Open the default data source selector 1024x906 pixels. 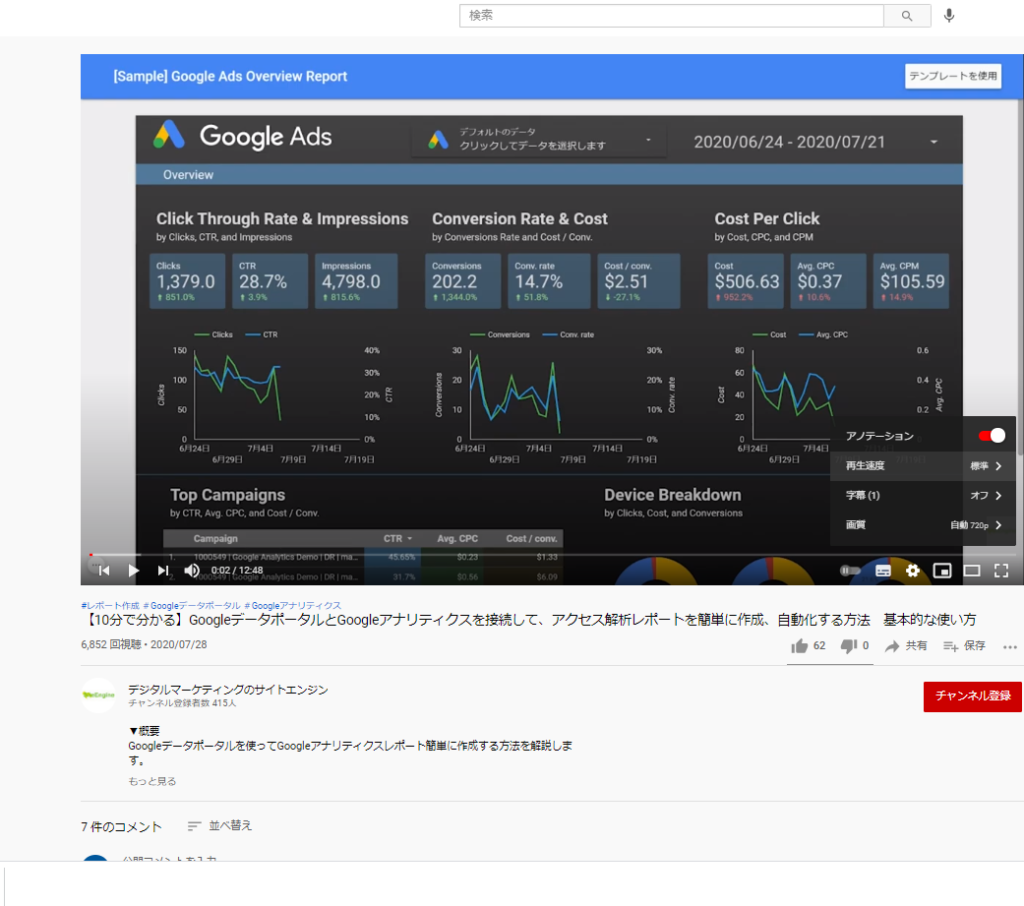[x=539, y=138]
